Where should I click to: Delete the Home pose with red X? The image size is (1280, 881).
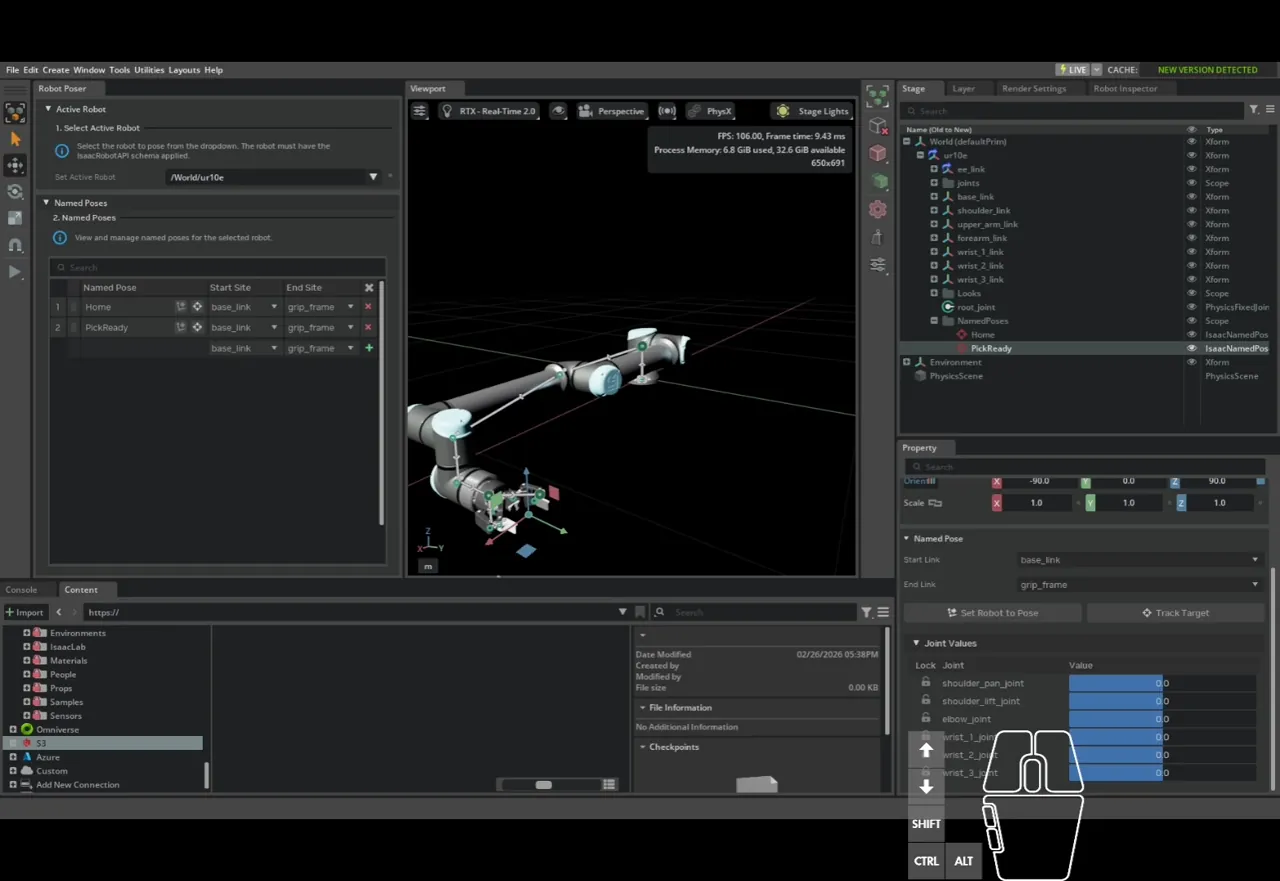coord(368,307)
